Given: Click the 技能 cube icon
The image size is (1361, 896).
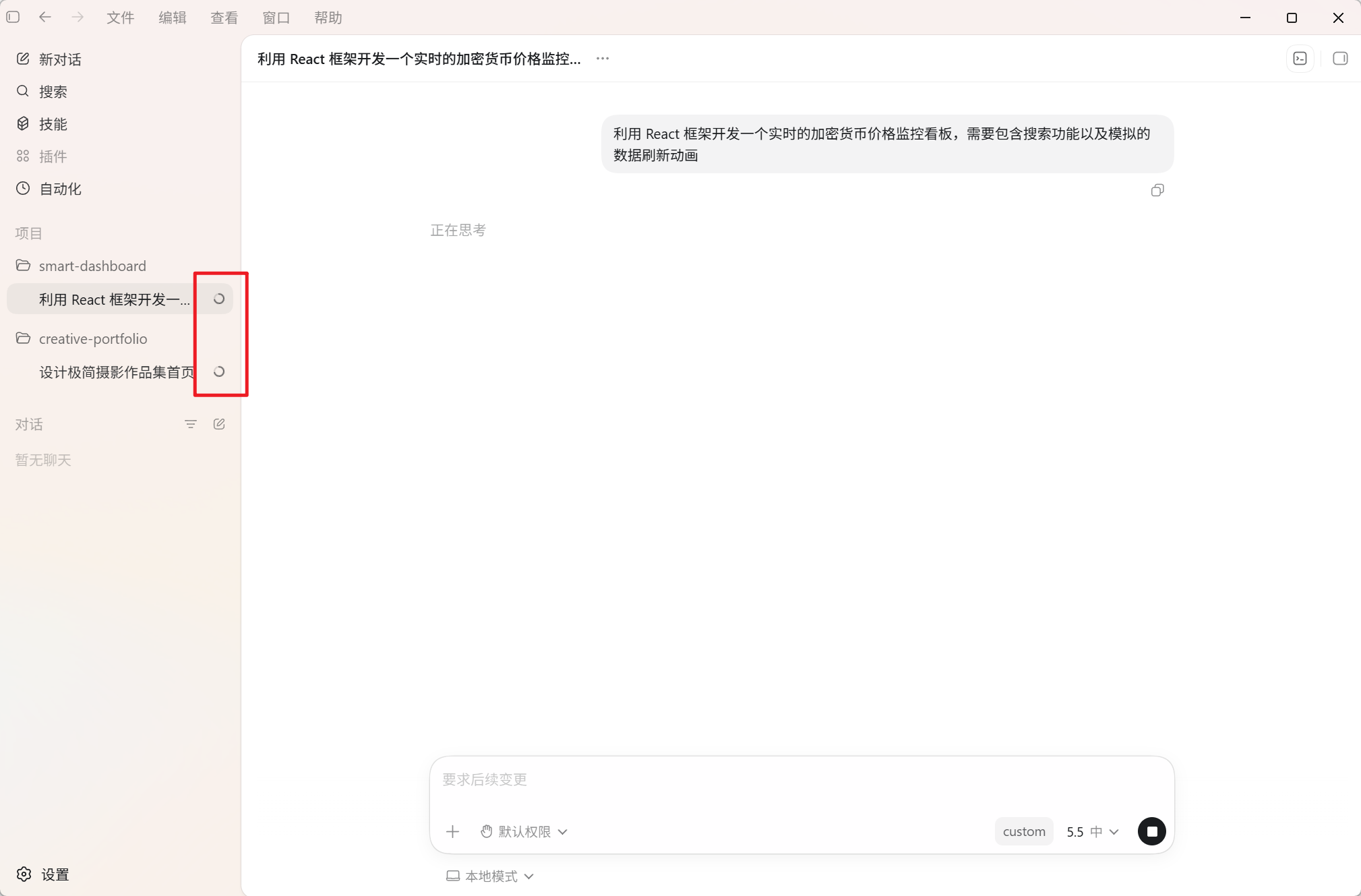Looking at the screenshot, I should click(x=23, y=123).
